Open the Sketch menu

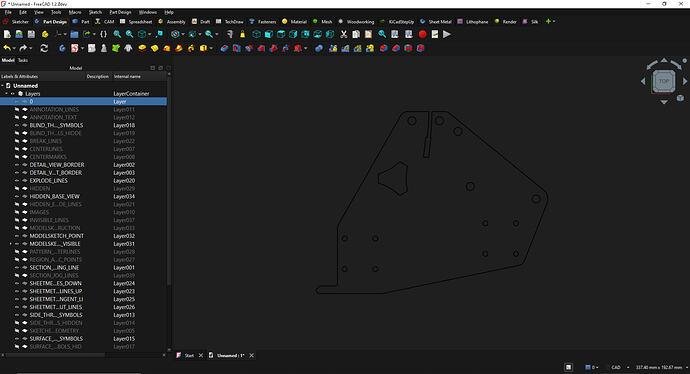pos(95,12)
